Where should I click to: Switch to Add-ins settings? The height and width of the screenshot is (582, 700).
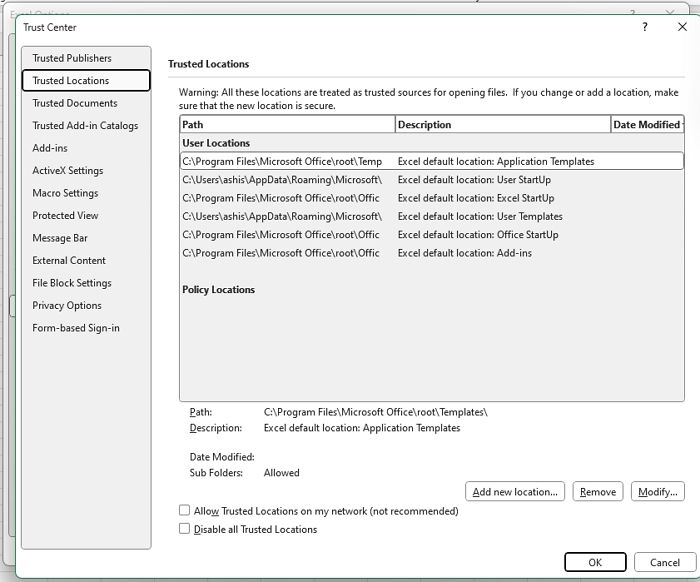click(x=86, y=148)
